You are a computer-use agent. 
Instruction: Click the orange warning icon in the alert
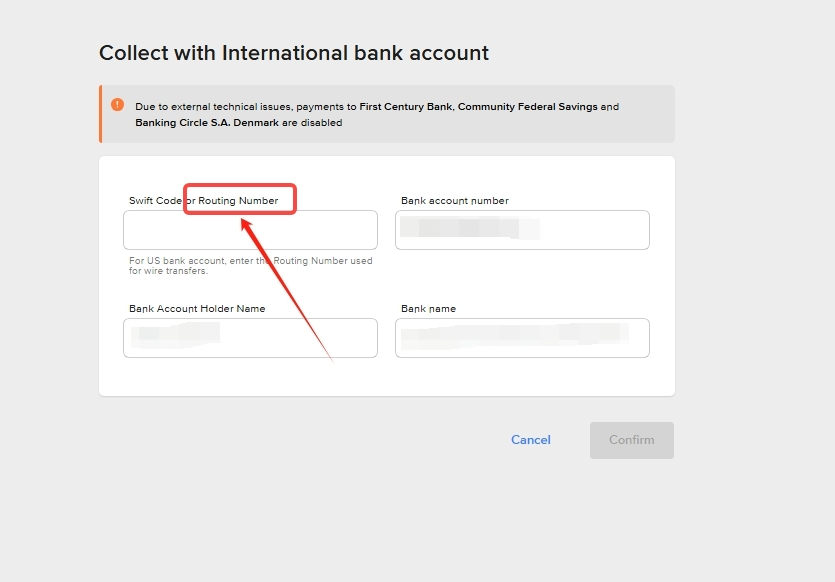tap(118, 105)
